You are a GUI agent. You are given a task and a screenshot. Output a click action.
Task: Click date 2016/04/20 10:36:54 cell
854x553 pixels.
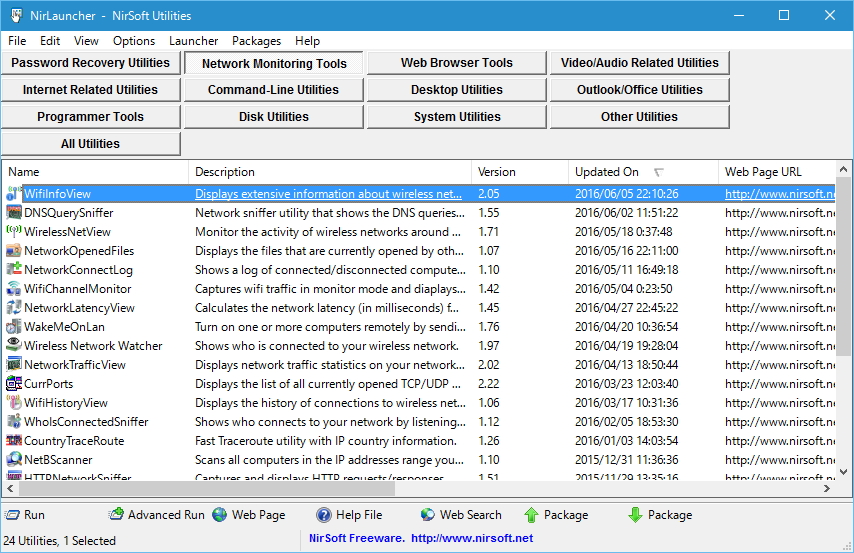click(x=626, y=327)
